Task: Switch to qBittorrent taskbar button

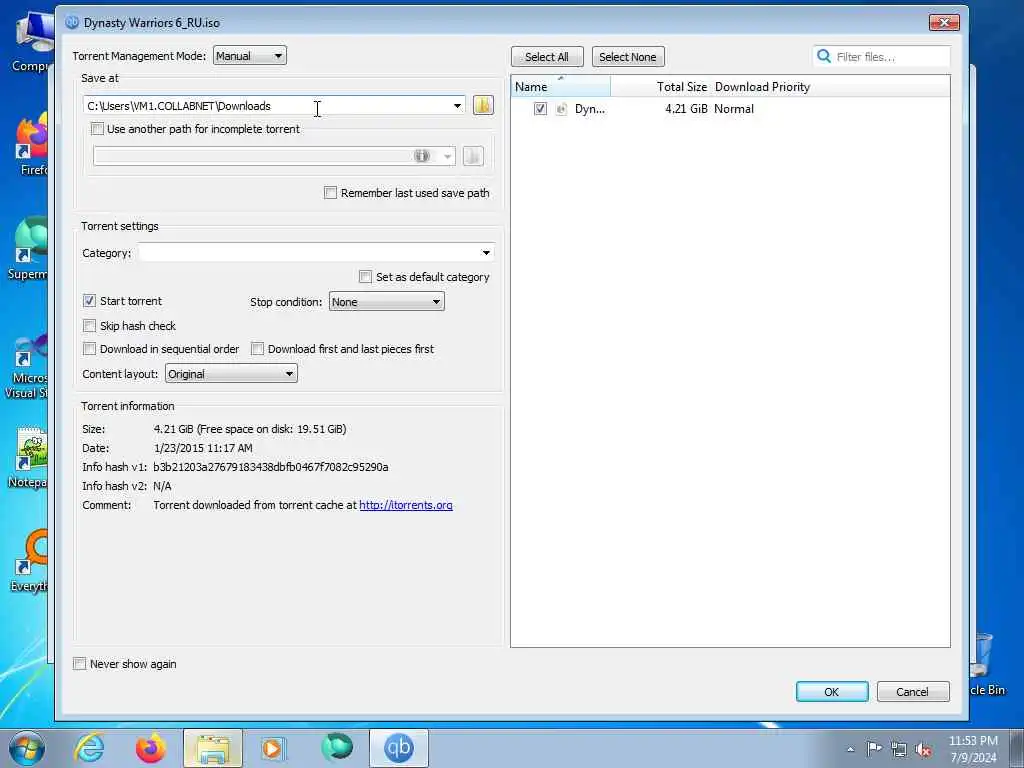Action: click(399, 748)
